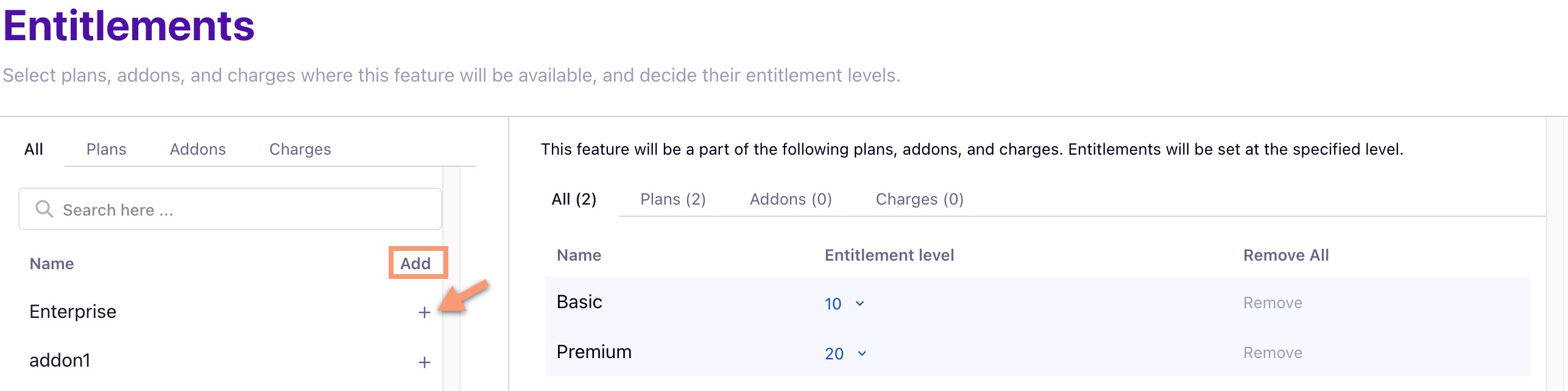Click the plus icon next to Enterprise

point(424,312)
